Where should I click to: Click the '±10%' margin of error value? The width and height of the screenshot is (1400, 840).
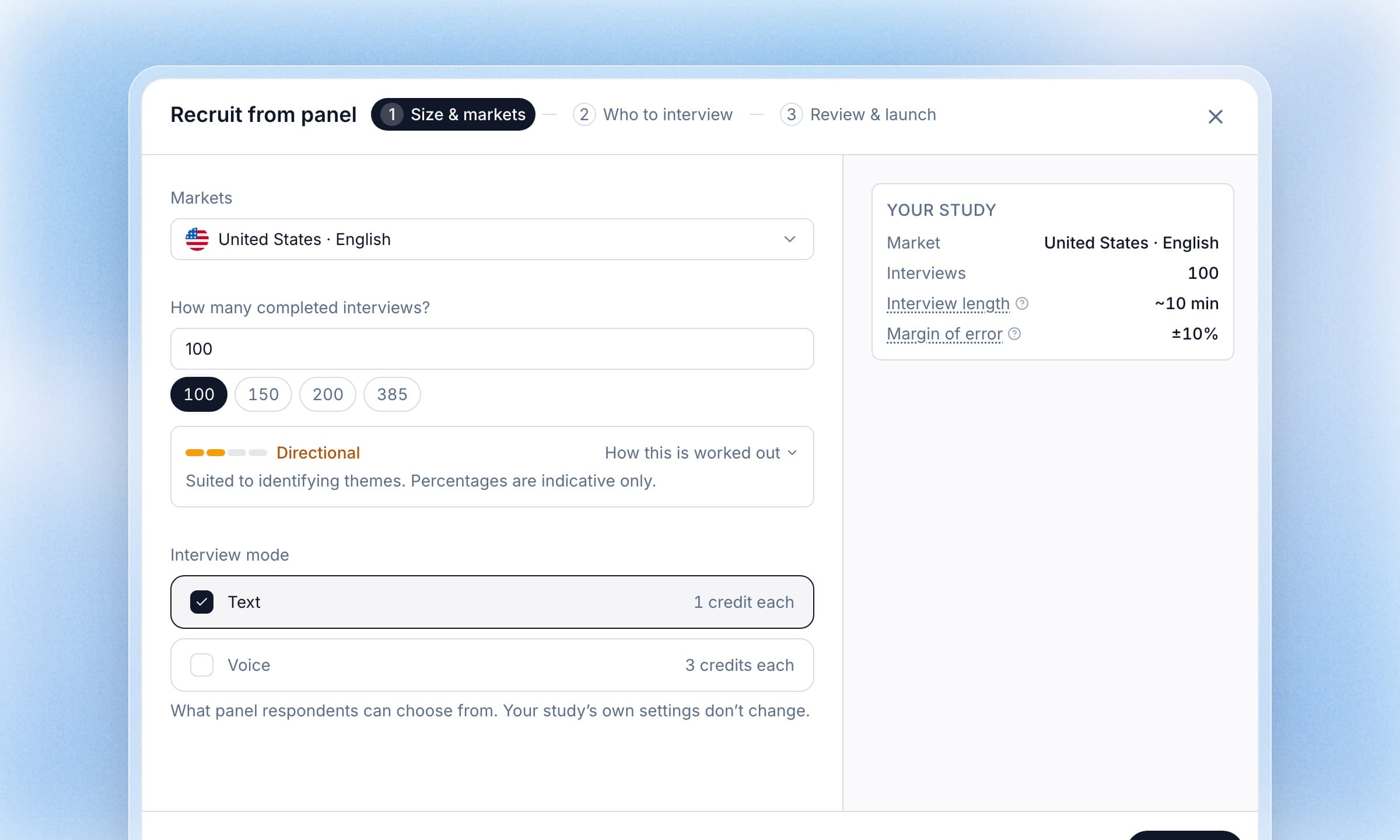pyautogui.click(x=1195, y=334)
